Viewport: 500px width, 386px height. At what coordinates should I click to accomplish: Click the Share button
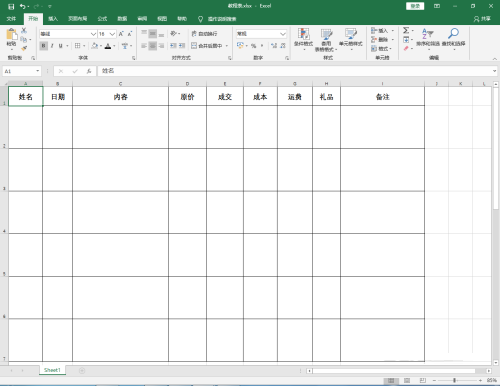tap(482, 19)
